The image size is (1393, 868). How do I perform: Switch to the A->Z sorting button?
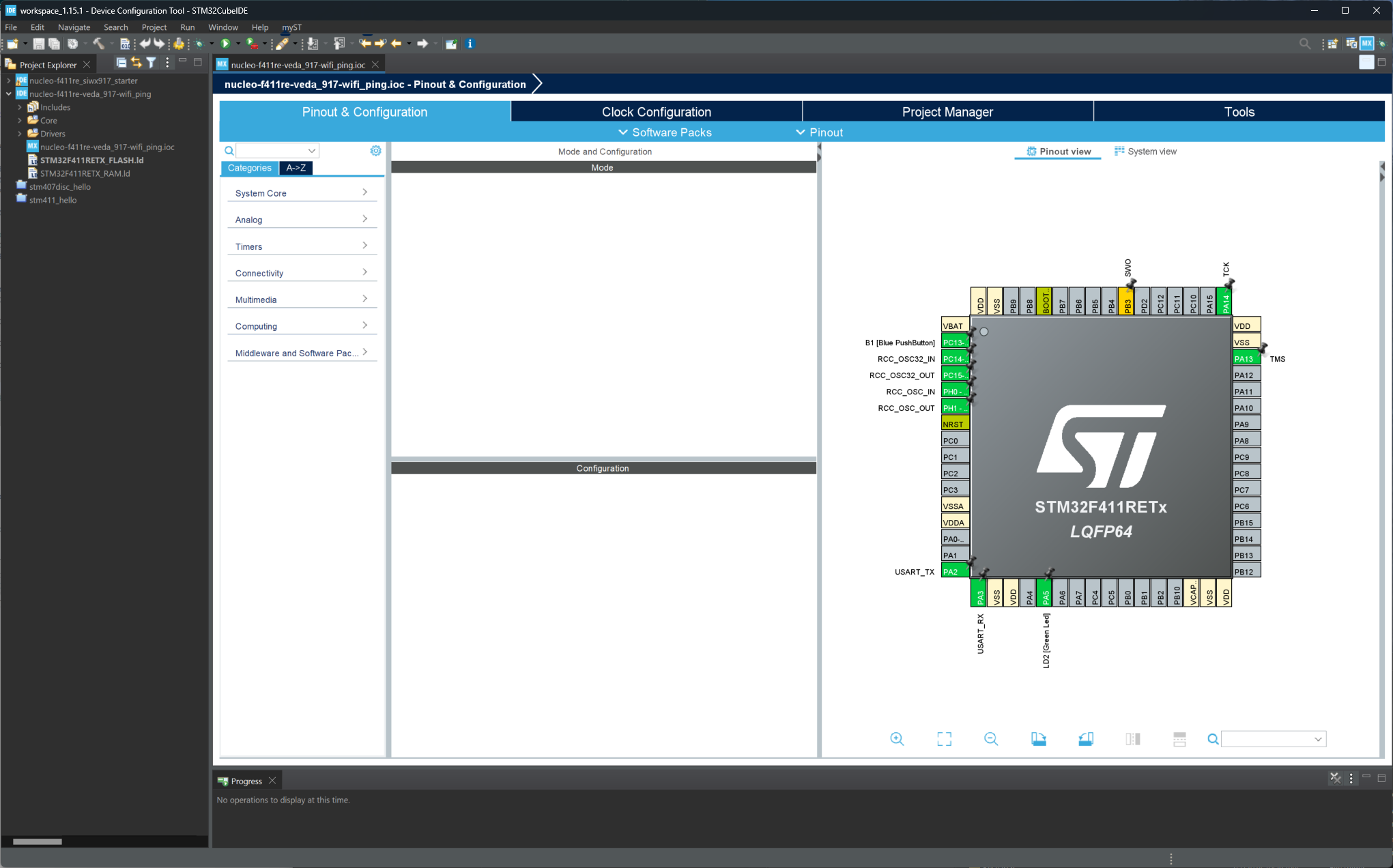[296, 167]
